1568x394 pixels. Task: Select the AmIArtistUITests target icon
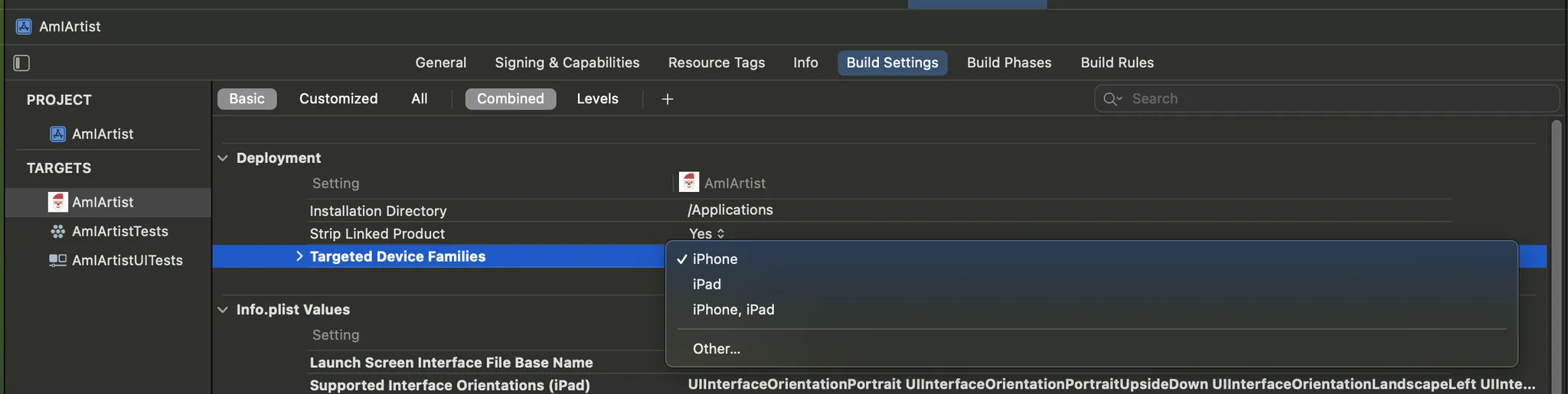[57, 260]
